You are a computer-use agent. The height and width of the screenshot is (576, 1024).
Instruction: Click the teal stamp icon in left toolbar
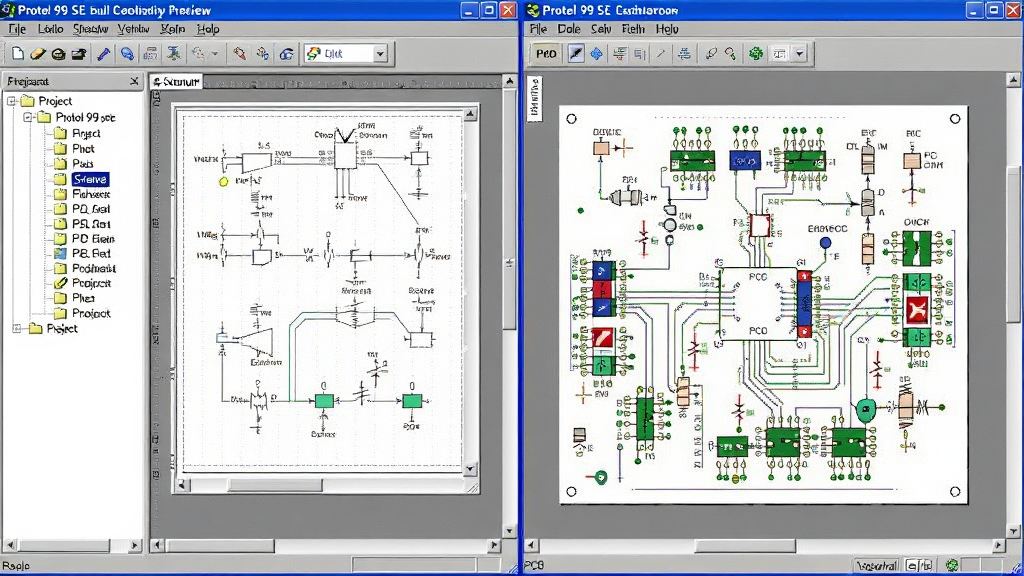pos(173,54)
